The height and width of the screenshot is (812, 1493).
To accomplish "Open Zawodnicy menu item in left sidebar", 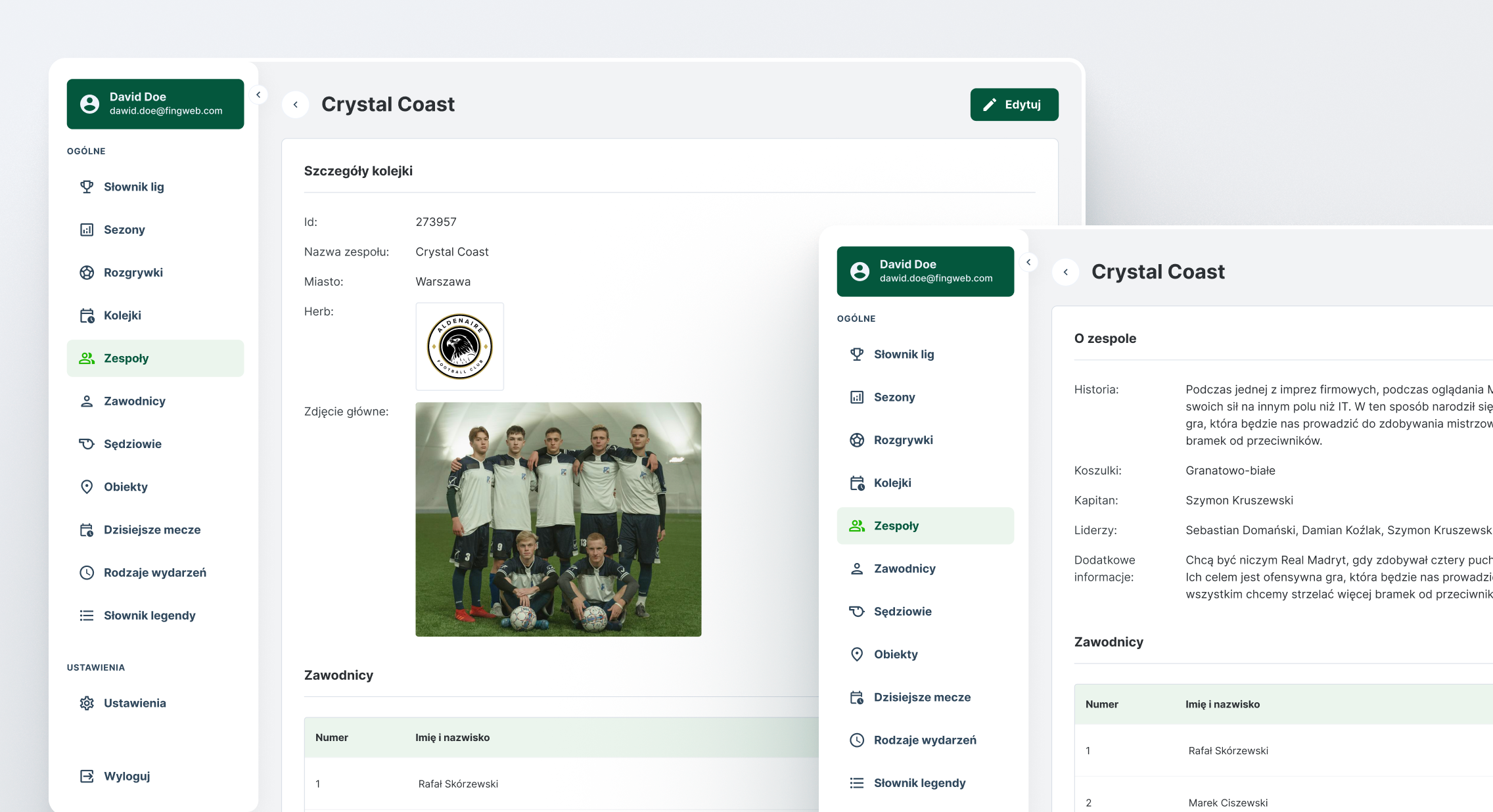I will point(135,401).
